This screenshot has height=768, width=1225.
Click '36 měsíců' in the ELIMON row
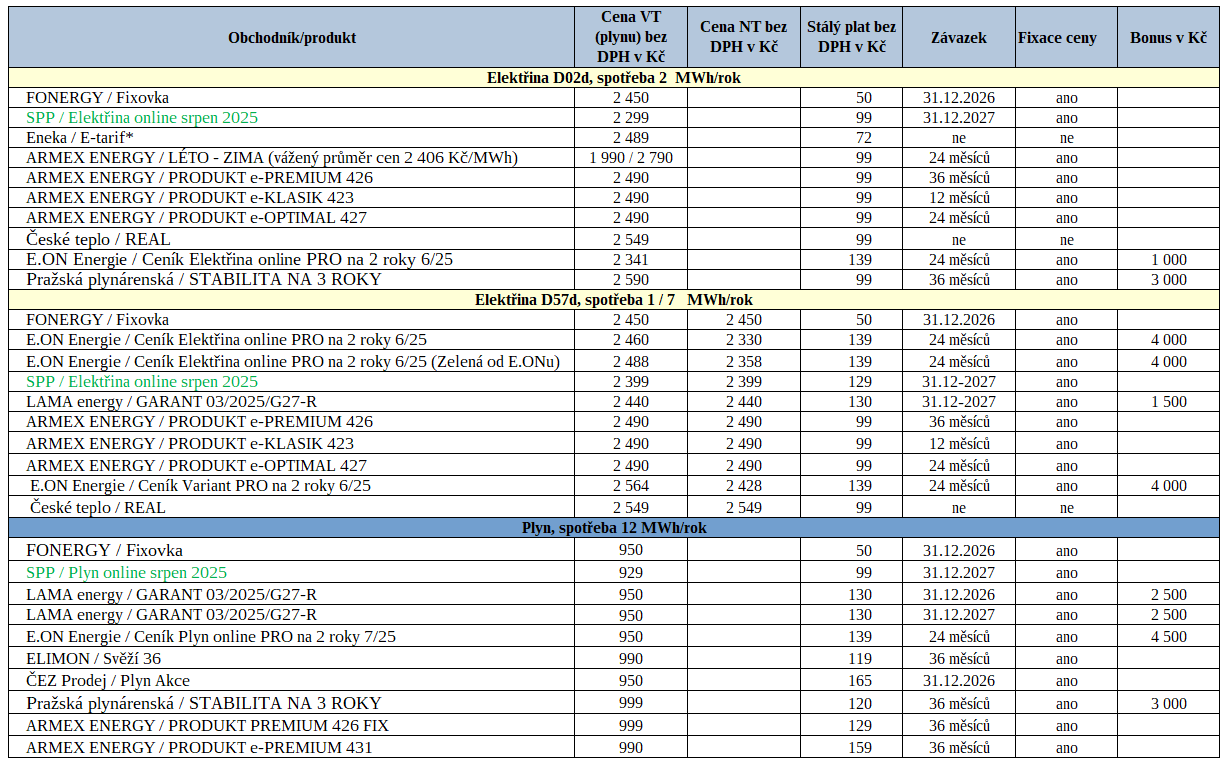(959, 659)
